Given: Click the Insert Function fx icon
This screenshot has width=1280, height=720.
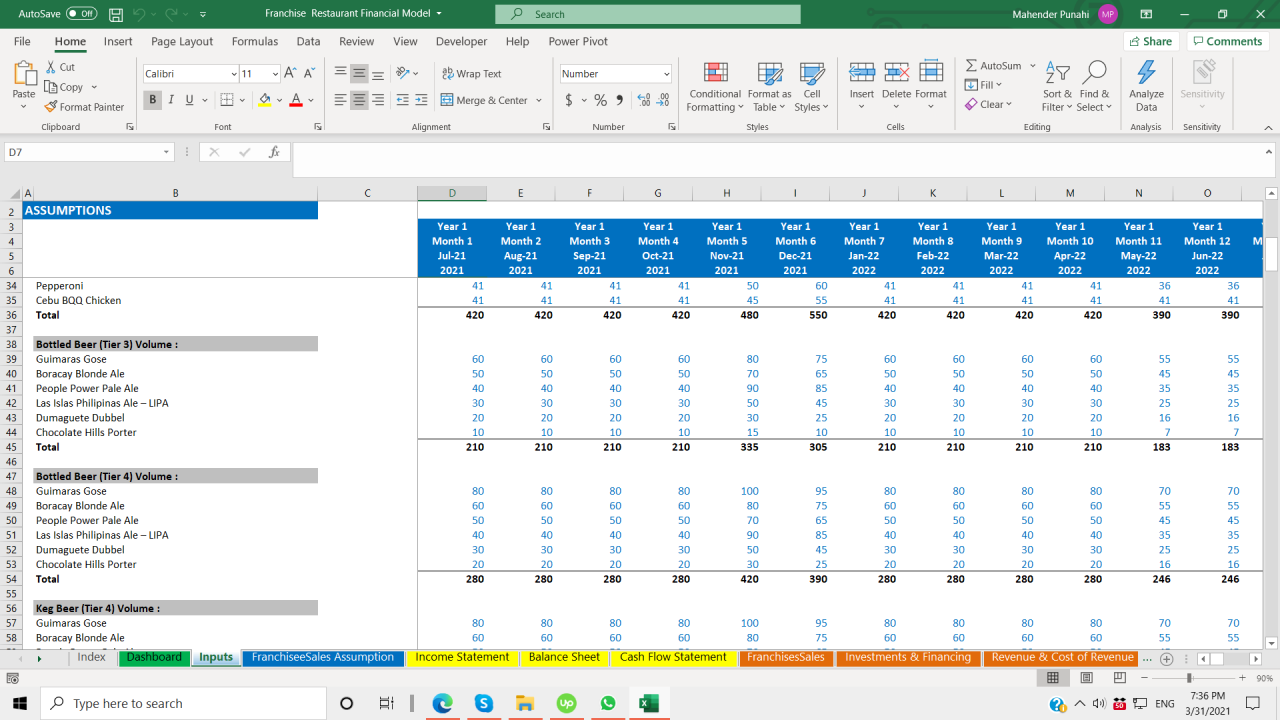Looking at the screenshot, I should (274, 152).
